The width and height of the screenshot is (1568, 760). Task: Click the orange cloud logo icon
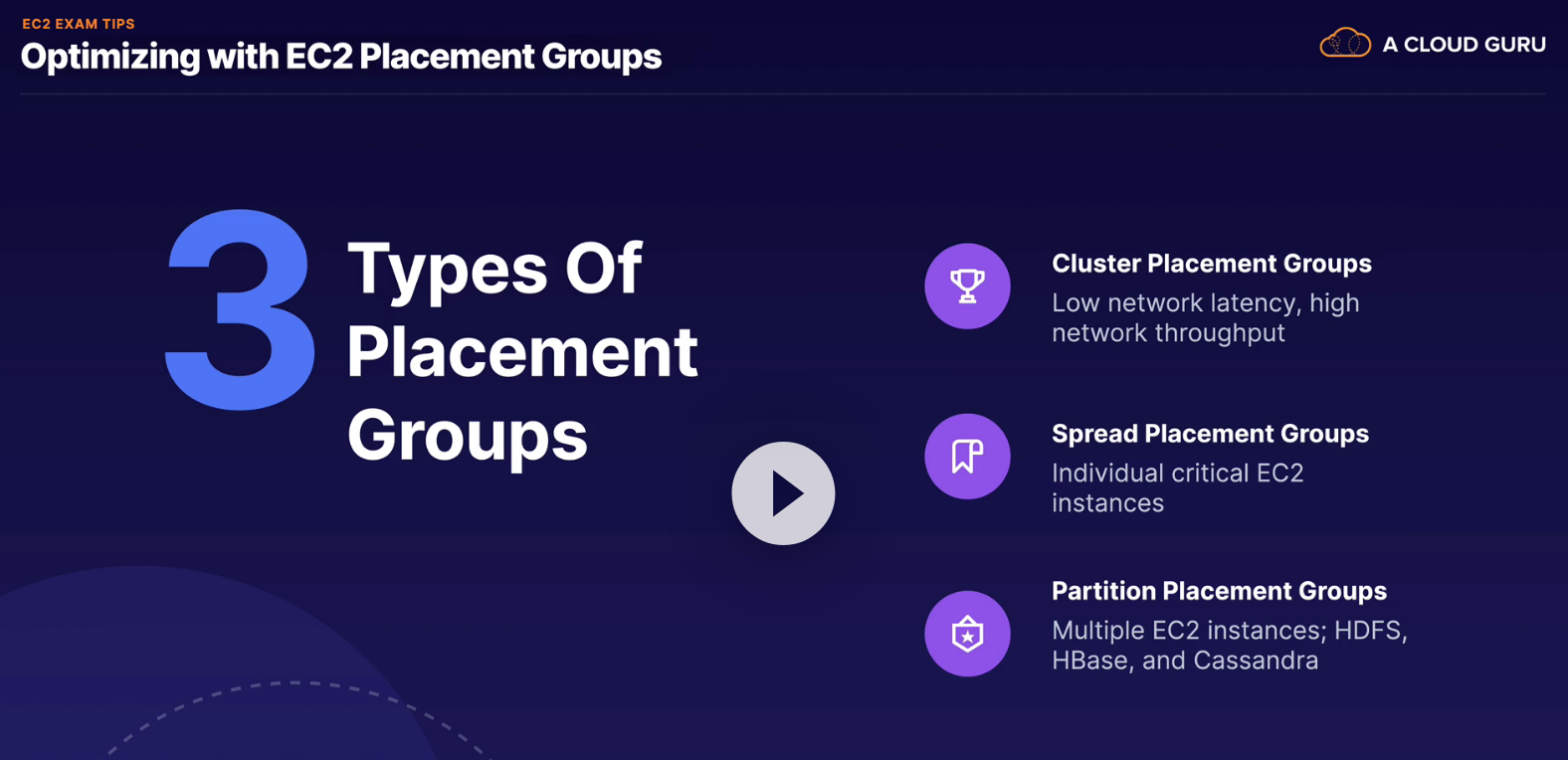pyautogui.click(x=1345, y=44)
